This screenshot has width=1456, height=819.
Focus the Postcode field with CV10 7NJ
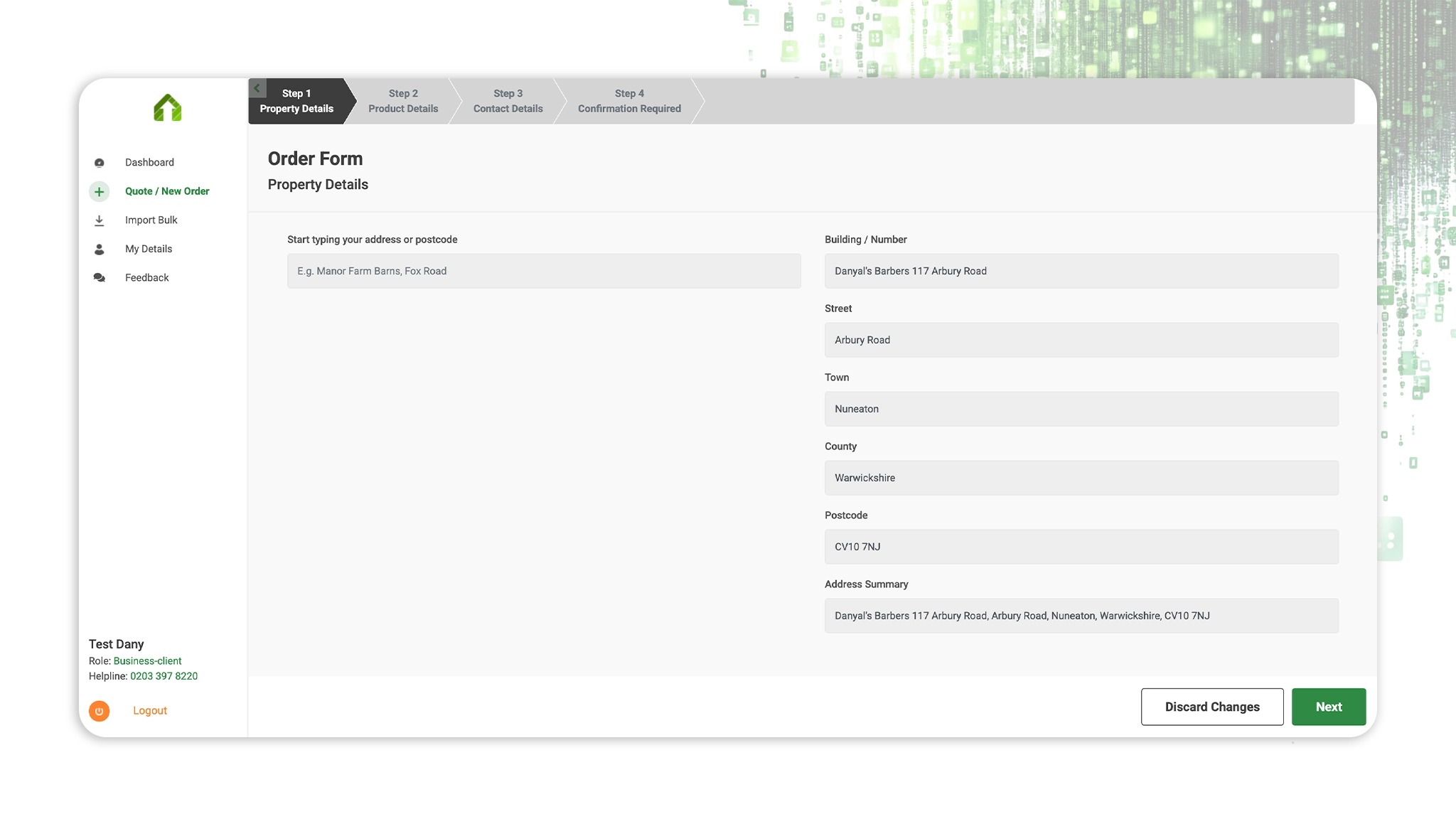(1081, 547)
